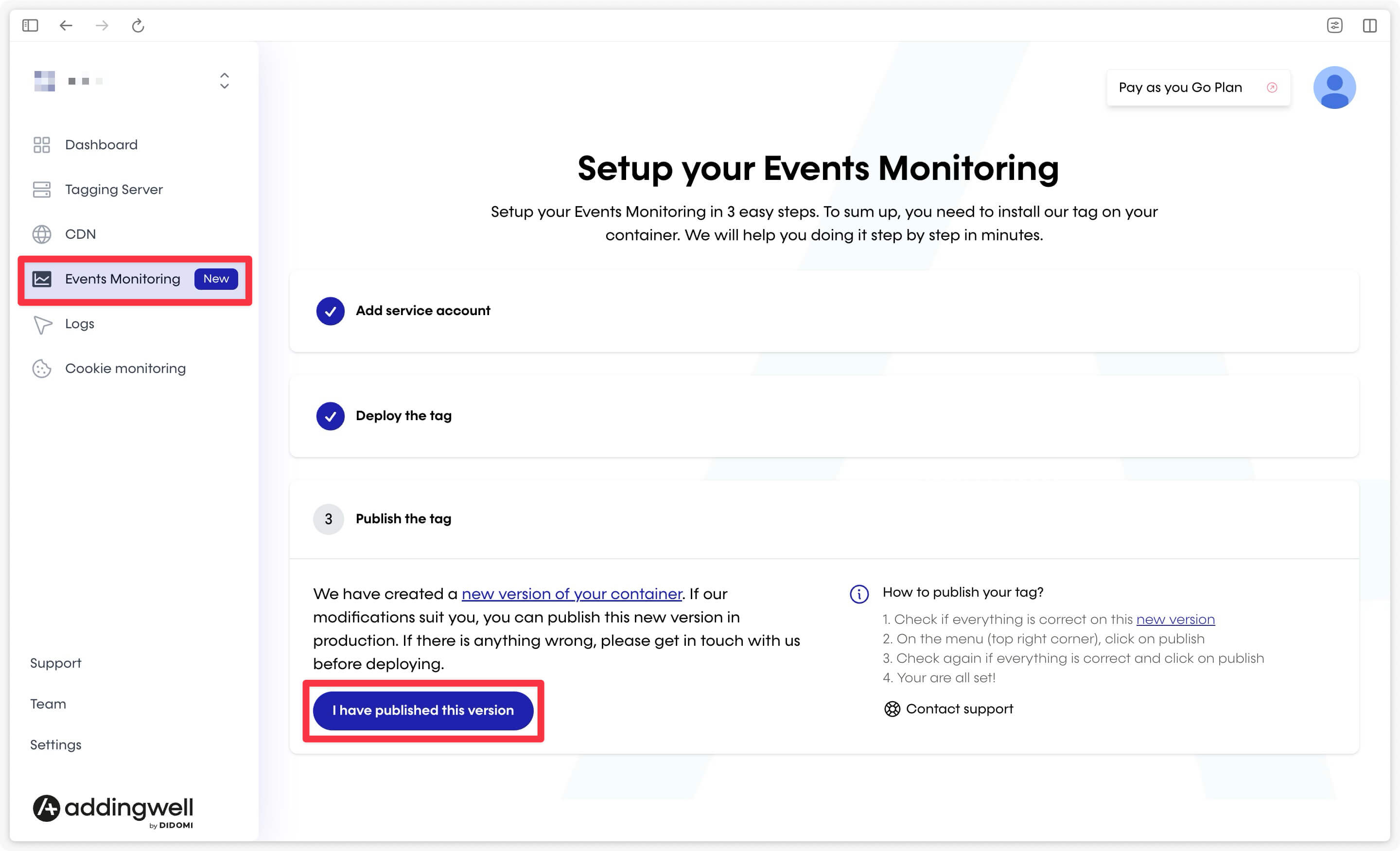Click the checkmark on Add service account

(330, 311)
